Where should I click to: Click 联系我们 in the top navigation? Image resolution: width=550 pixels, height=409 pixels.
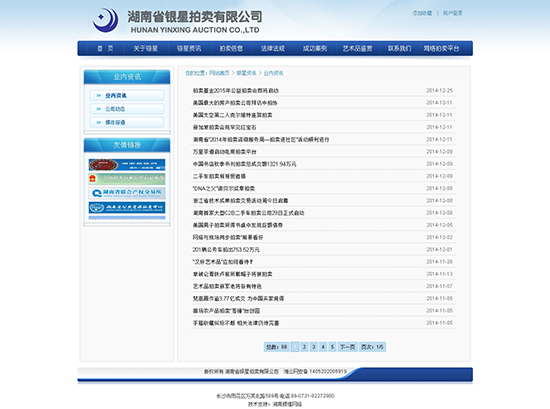coord(399,48)
